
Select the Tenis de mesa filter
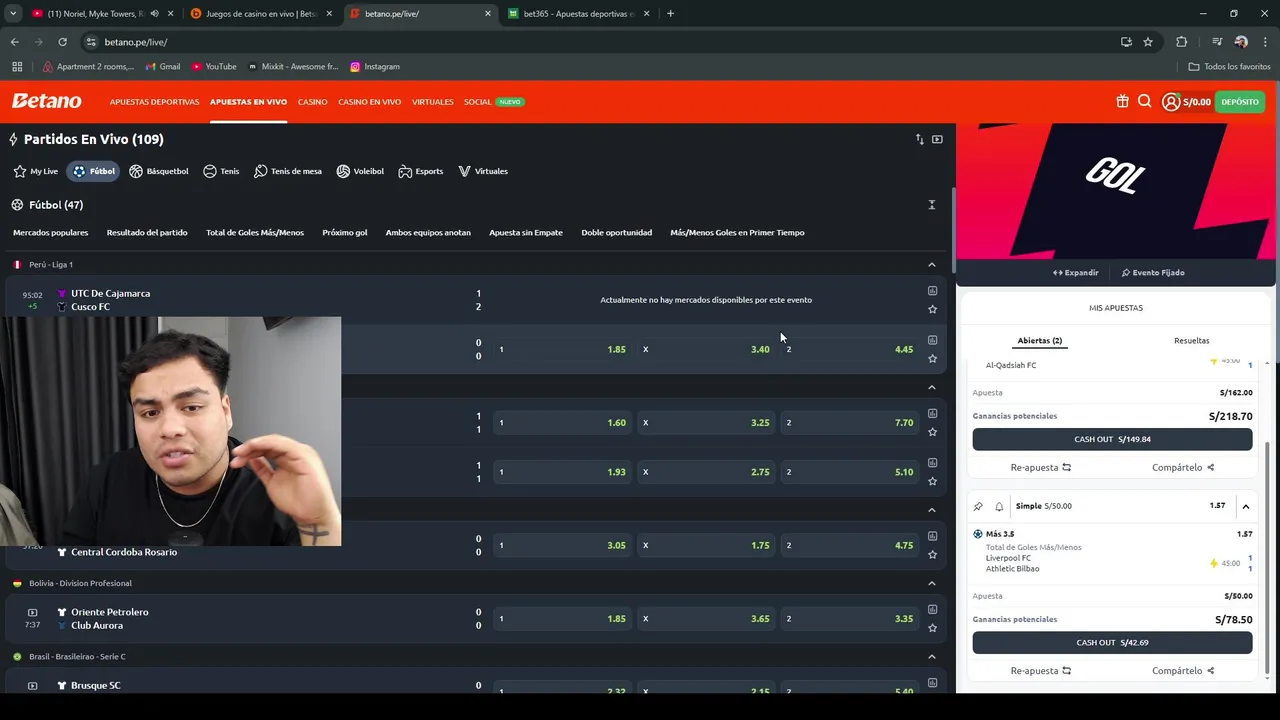click(288, 171)
